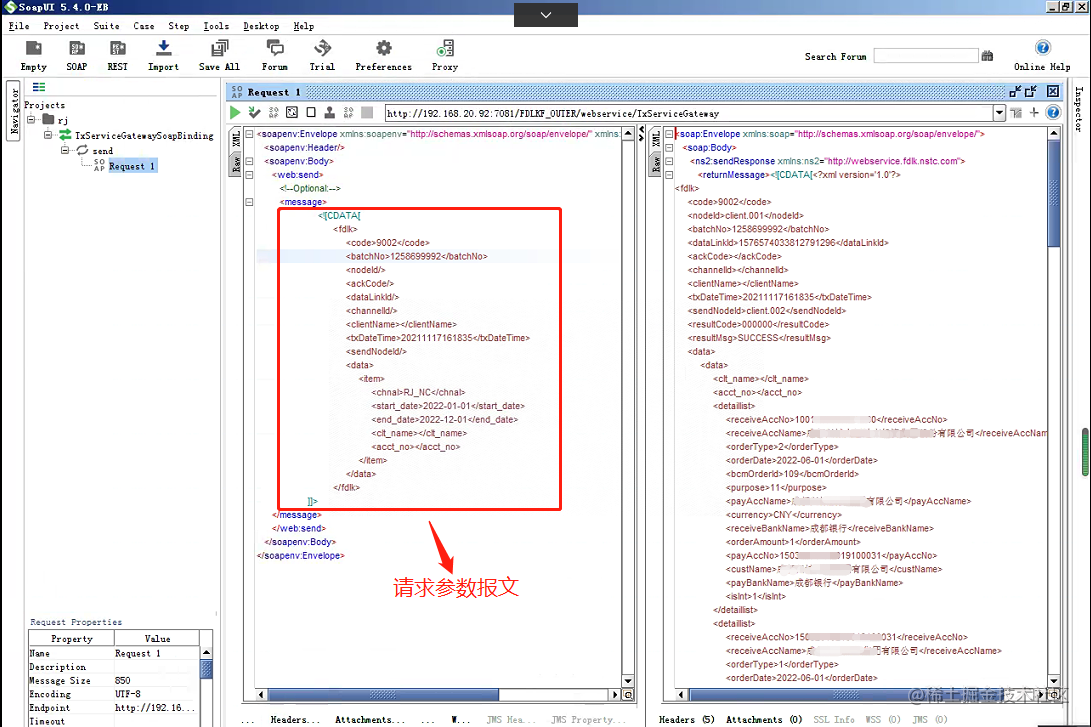Collapse soapenv:Envelope fold in request XML
The height and width of the screenshot is (727, 1091).
249,134
